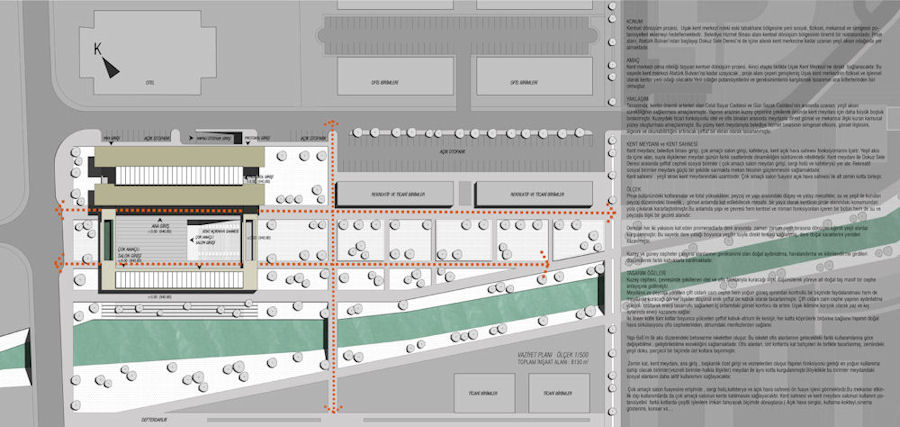Click the black arrow at the kapalı otopark girişi
The image size is (900, 427).
pyautogui.click(x=191, y=138)
